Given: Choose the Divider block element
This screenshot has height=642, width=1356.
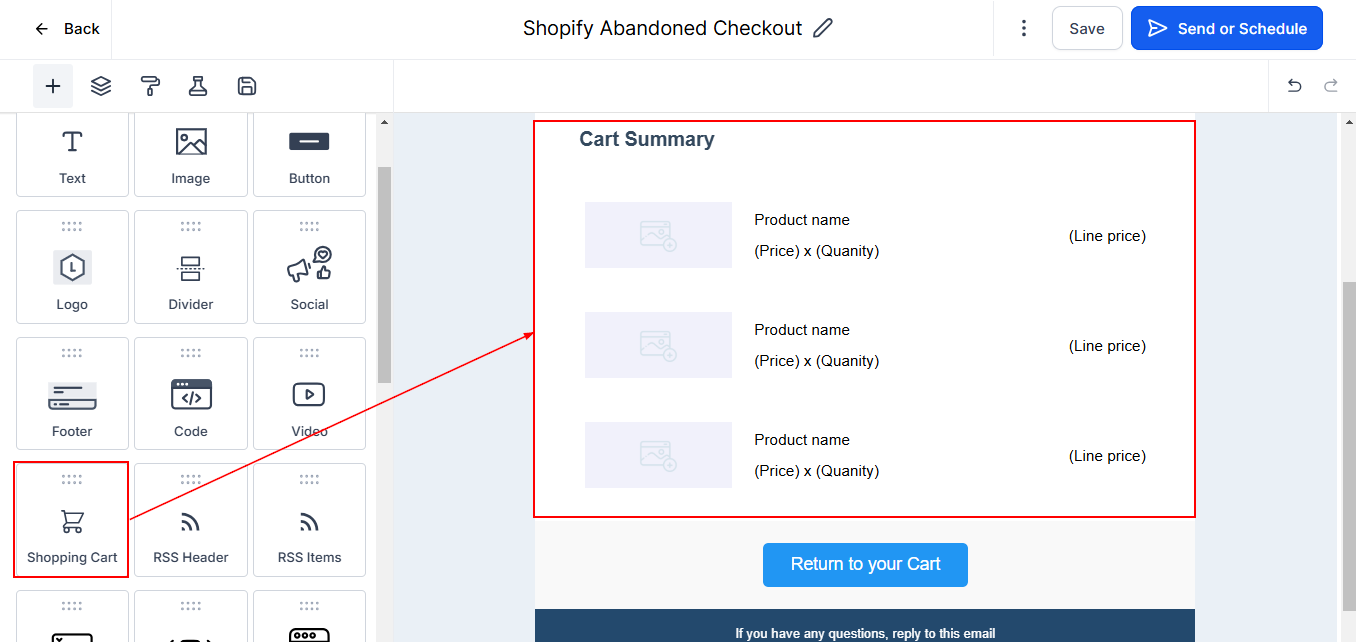Looking at the screenshot, I should (190, 268).
